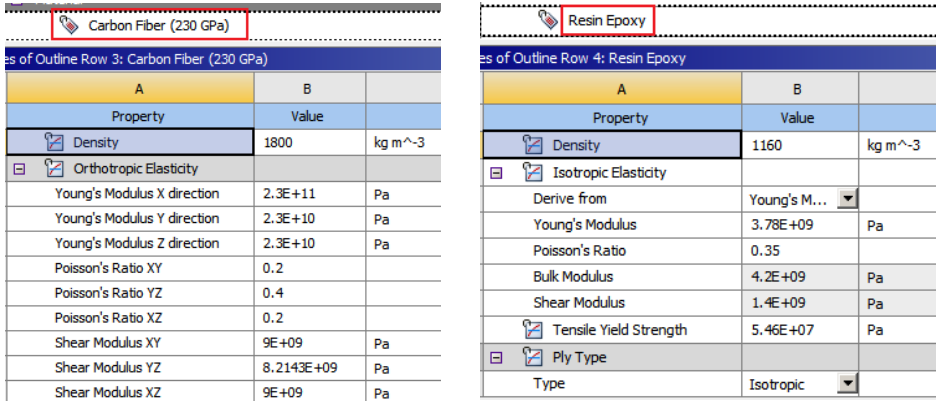Screen dimensions: 942x405
Task: Click column B header in Resin Epoxy table
Action: tap(800, 90)
